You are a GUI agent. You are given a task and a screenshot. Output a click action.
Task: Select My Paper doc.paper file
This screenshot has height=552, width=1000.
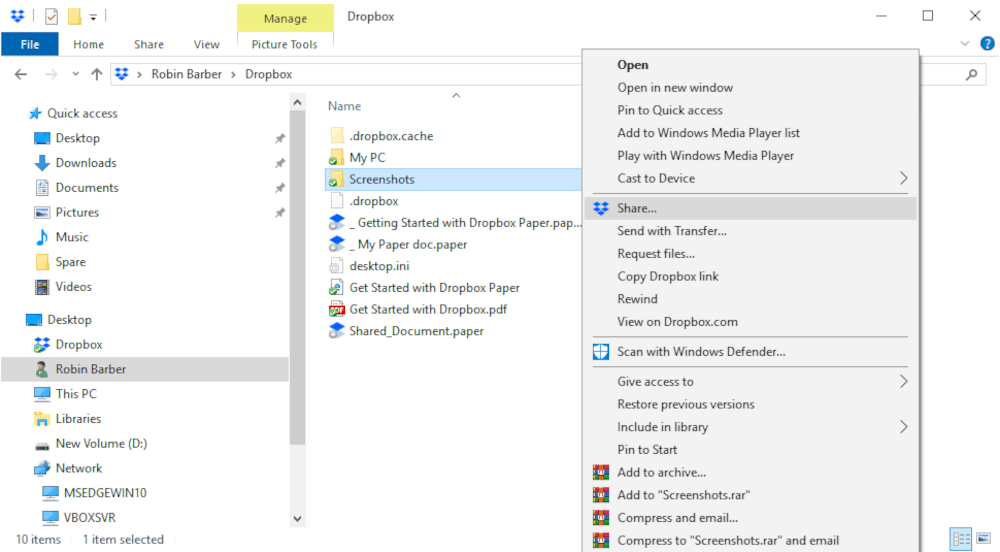pyautogui.click(x=398, y=244)
